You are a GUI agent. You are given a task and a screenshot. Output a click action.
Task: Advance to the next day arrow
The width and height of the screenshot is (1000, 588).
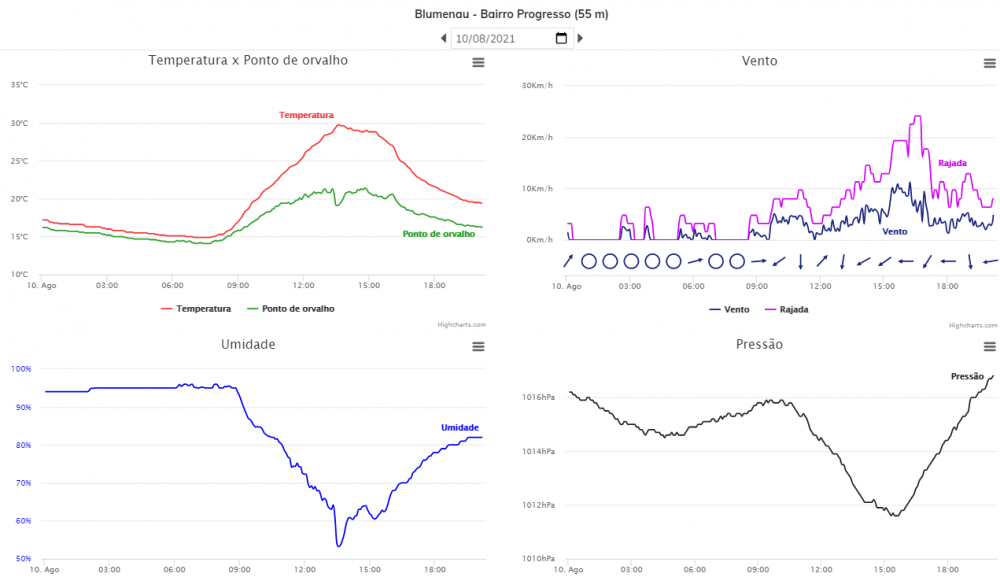(x=580, y=39)
